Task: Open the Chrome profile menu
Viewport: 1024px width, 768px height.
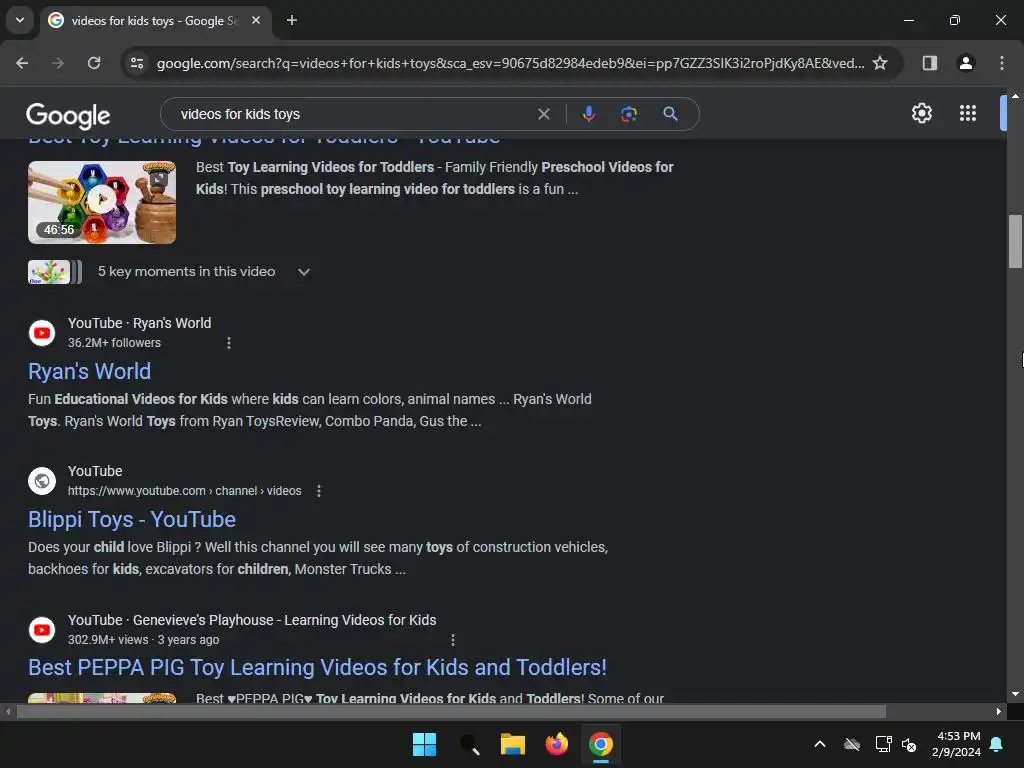Action: (x=966, y=63)
